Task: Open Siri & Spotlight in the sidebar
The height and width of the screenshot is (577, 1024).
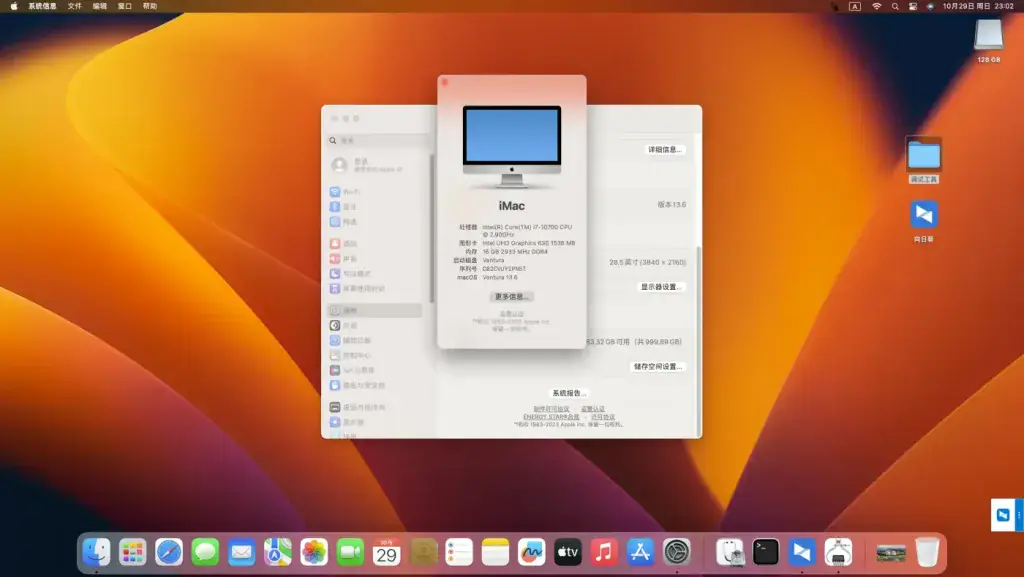Action: [x=374, y=370]
